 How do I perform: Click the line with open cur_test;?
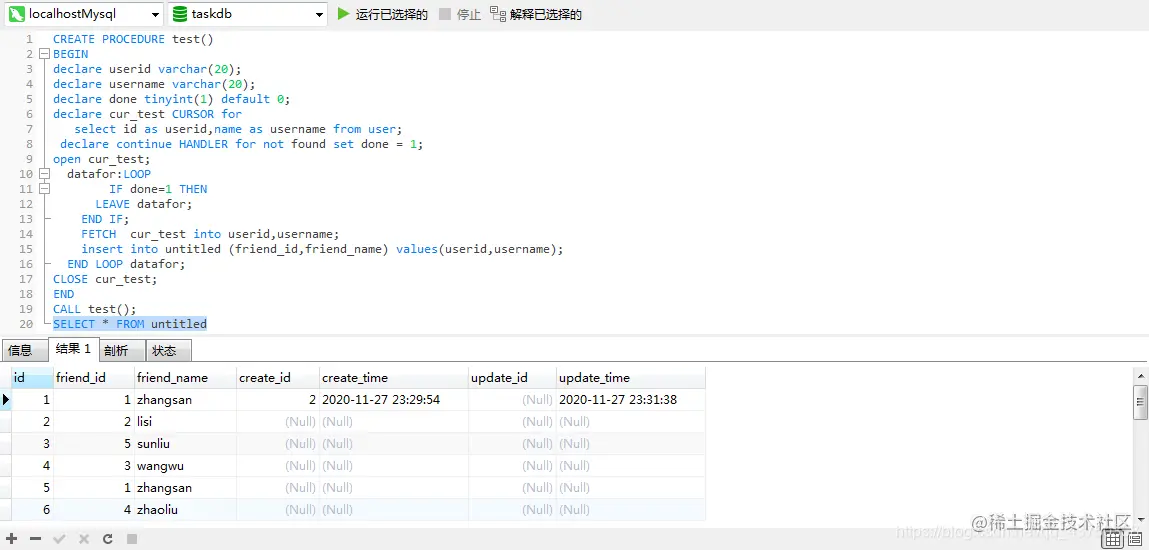point(101,159)
